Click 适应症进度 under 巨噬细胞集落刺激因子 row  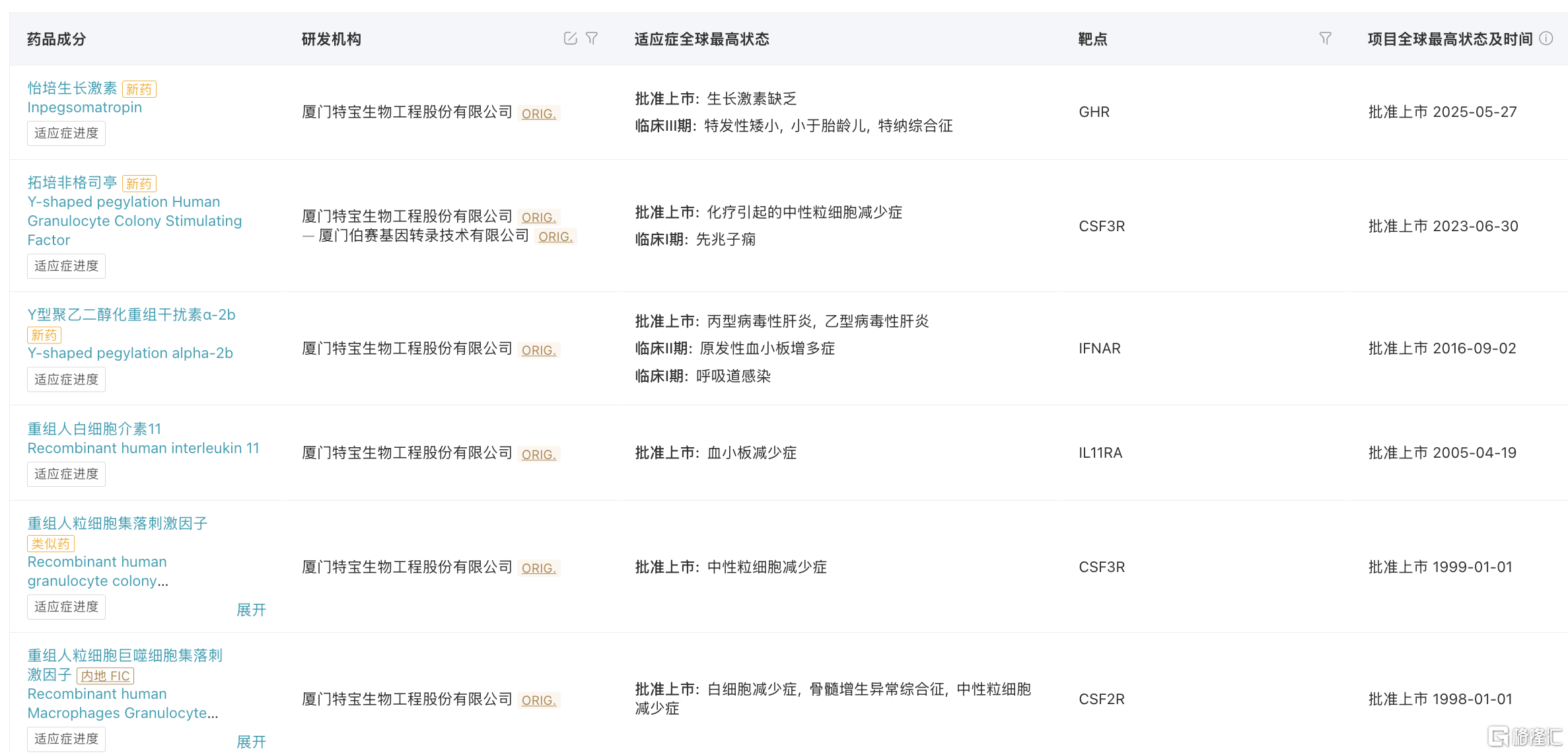click(66, 739)
